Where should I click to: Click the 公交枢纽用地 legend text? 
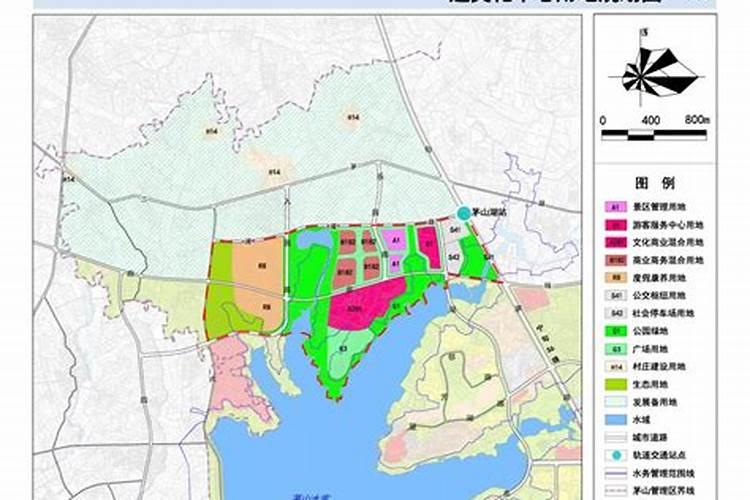pos(659,295)
